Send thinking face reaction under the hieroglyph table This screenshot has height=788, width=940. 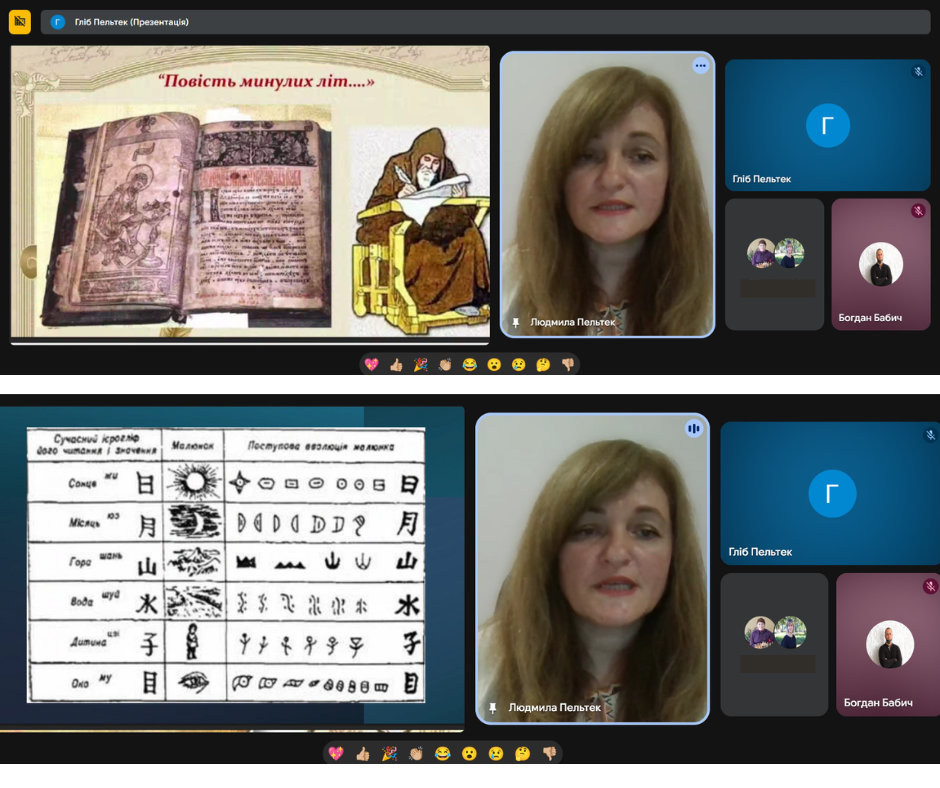522,753
